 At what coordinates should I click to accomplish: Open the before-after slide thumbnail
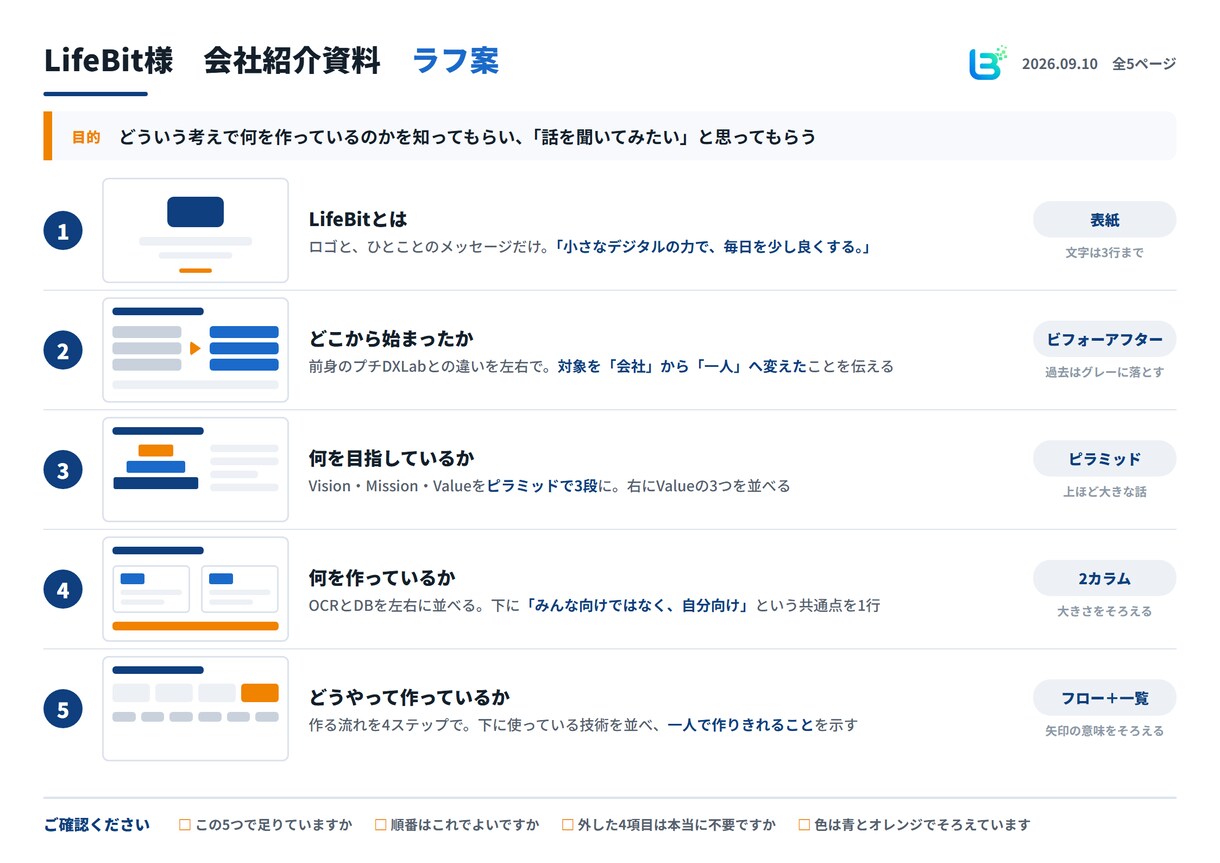click(x=196, y=350)
